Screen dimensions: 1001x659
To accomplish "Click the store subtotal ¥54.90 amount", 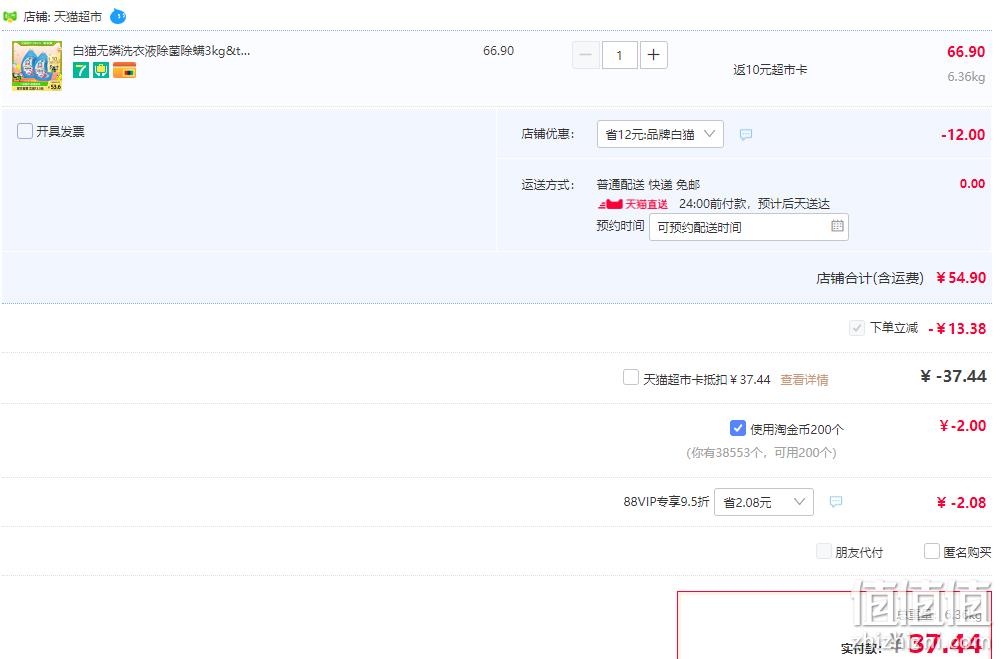I will tap(961, 278).
